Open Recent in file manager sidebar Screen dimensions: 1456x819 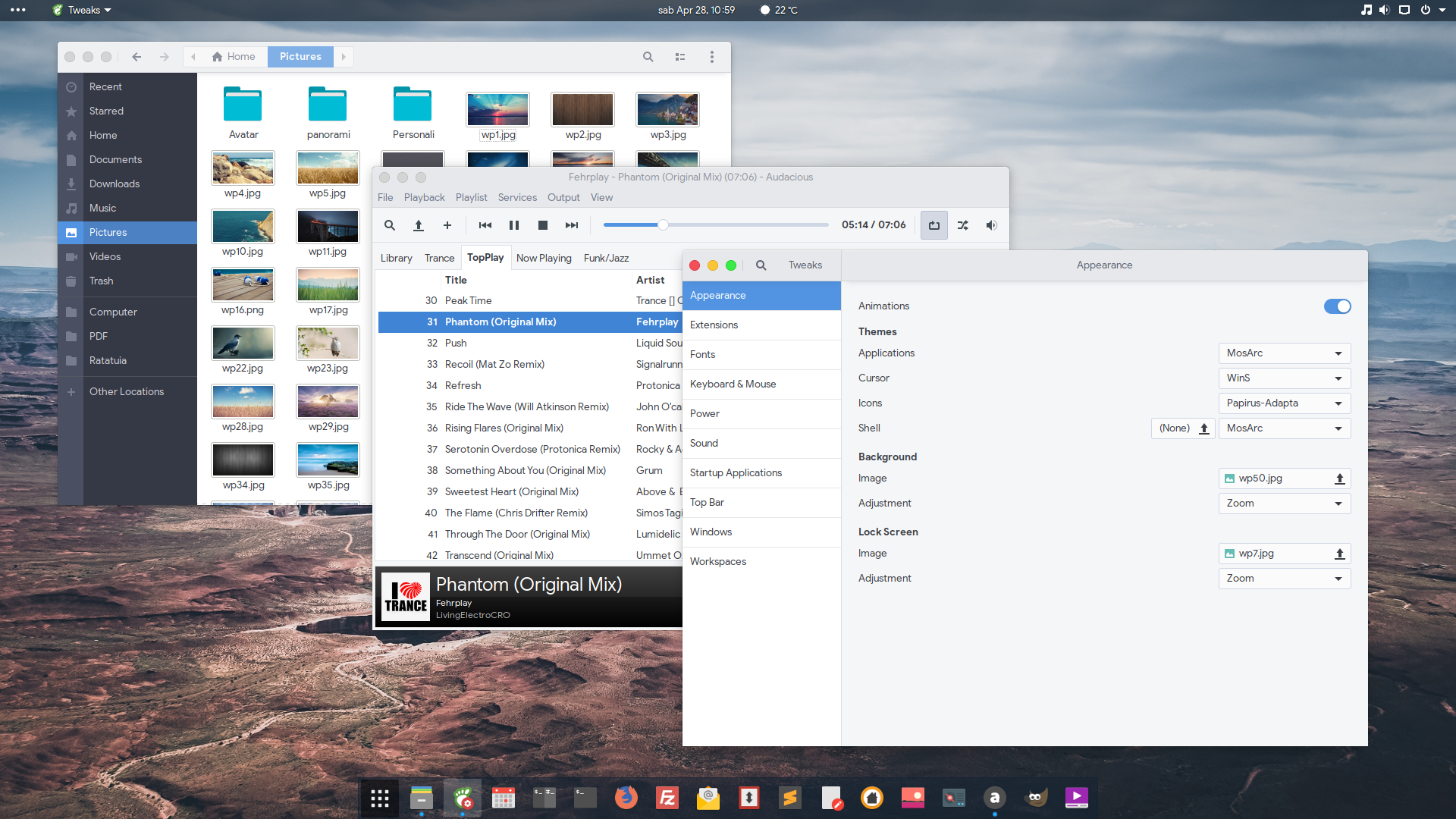coord(127,86)
